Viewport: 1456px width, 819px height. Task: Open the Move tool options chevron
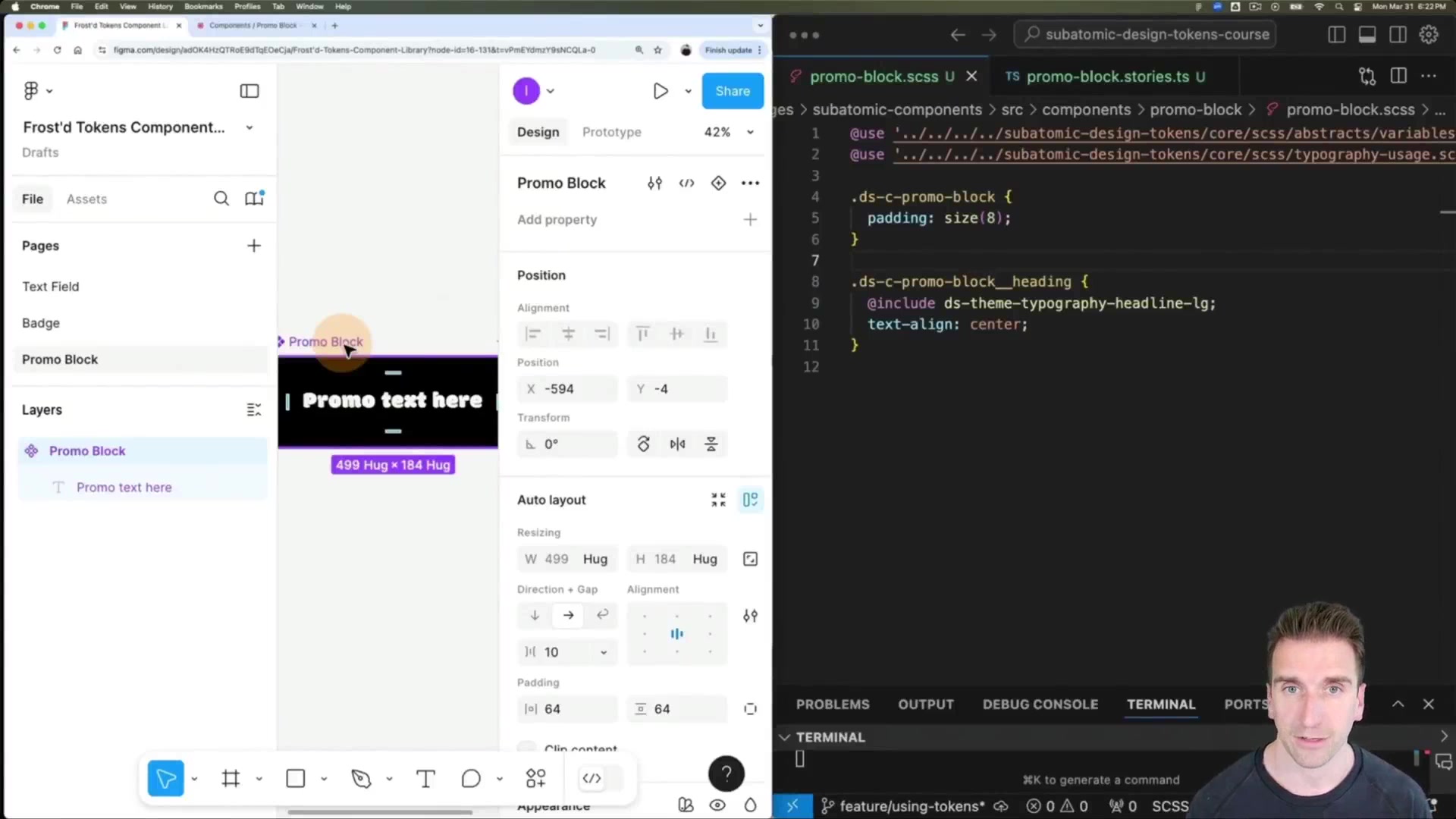[x=194, y=779]
